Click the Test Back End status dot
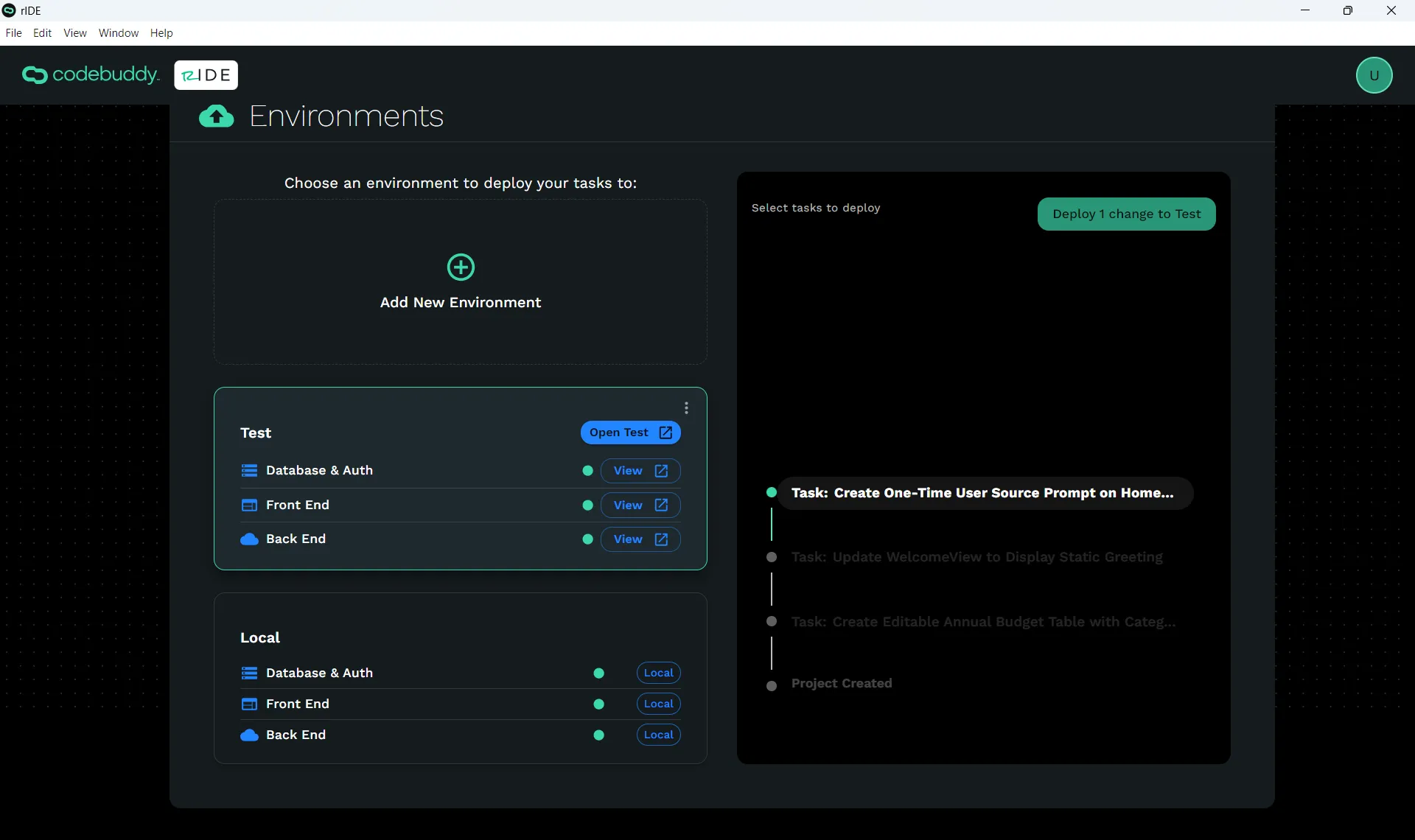The height and width of the screenshot is (840, 1415). point(587,539)
